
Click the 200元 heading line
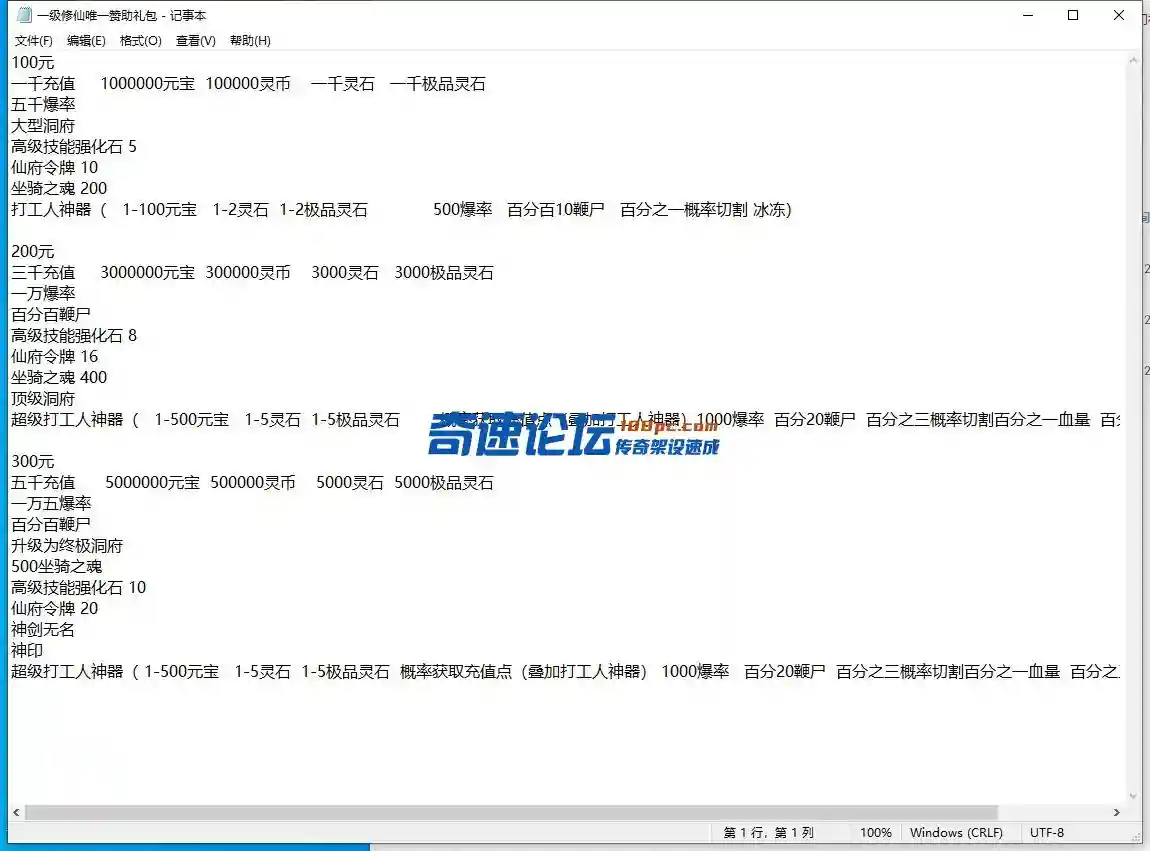[32, 252]
